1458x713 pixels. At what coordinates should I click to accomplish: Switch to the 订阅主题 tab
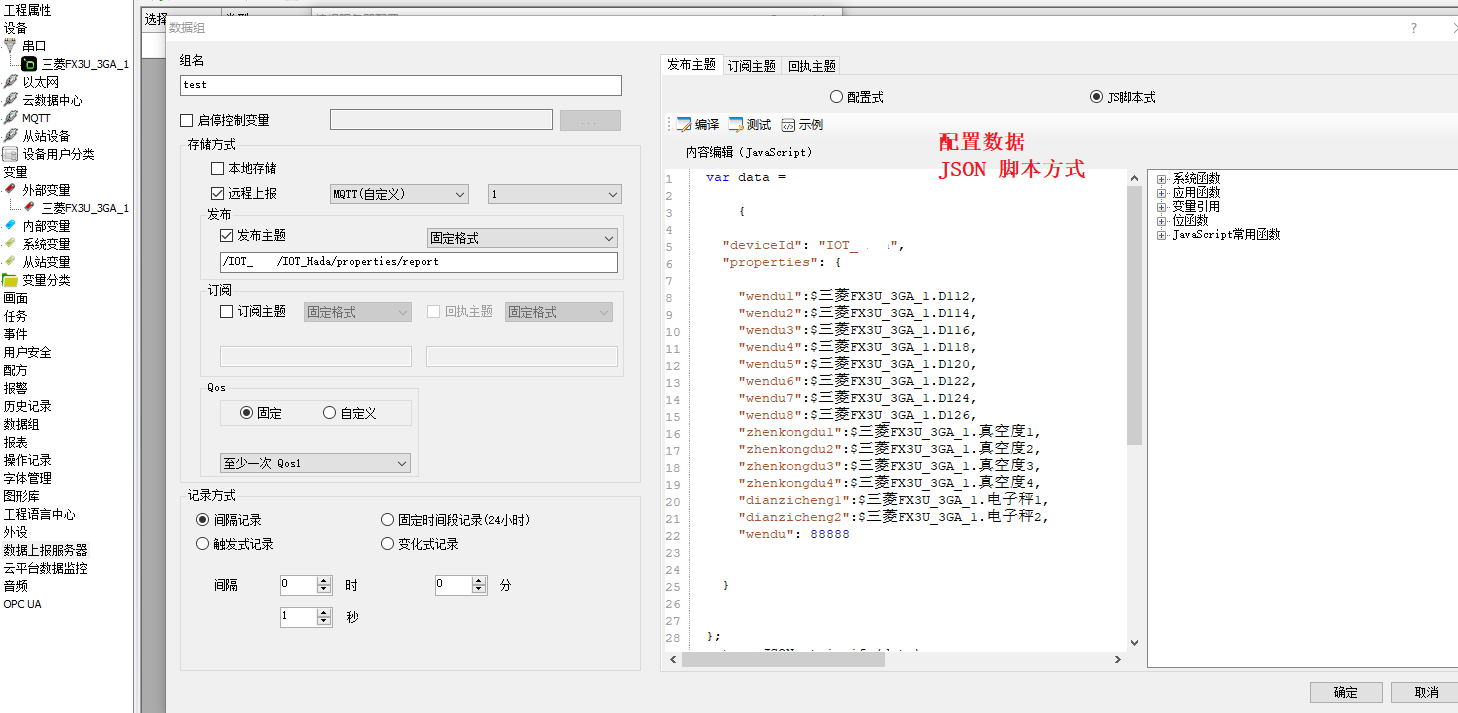pos(751,66)
